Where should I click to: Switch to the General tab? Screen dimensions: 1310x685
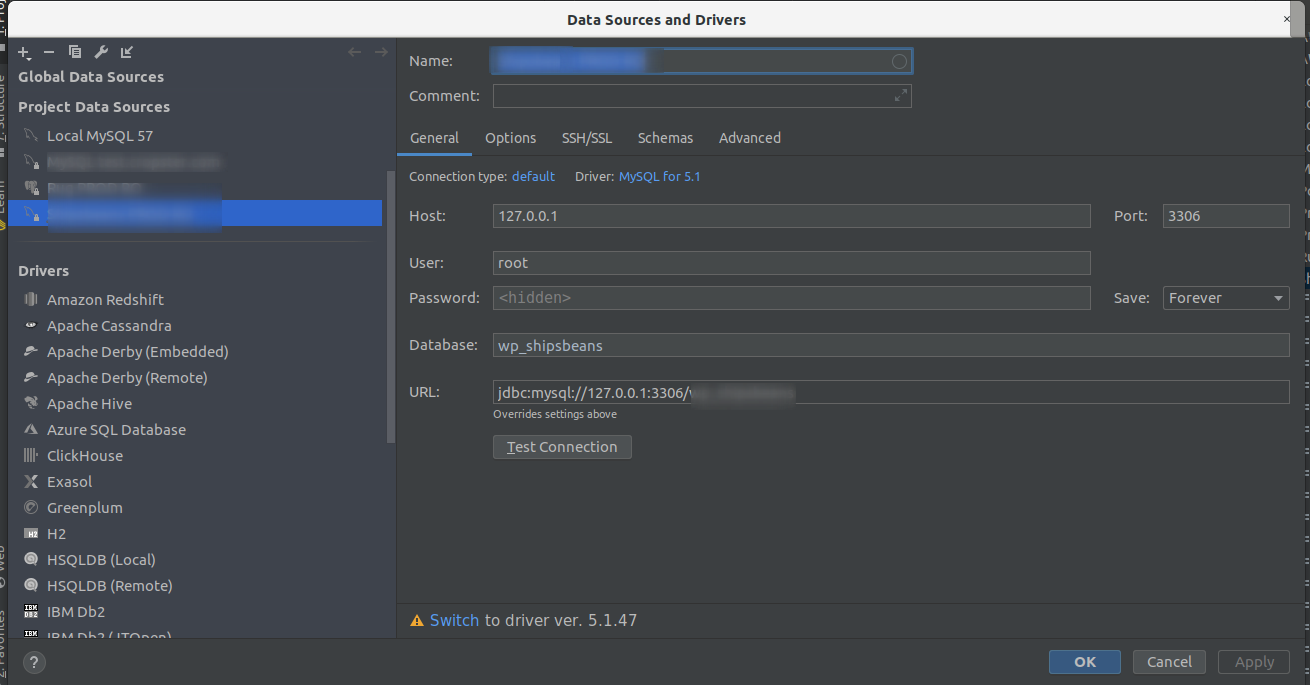pyautogui.click(x=434, y=138)
